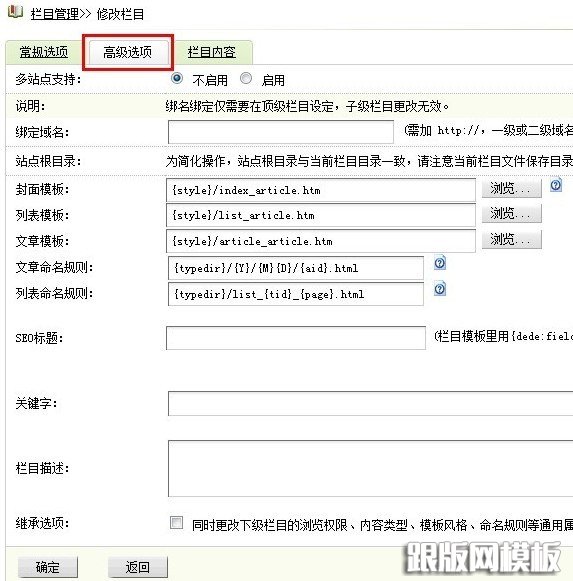
Task: Open help icon next to 封面模板 browse button
Action: click(556, 185)
